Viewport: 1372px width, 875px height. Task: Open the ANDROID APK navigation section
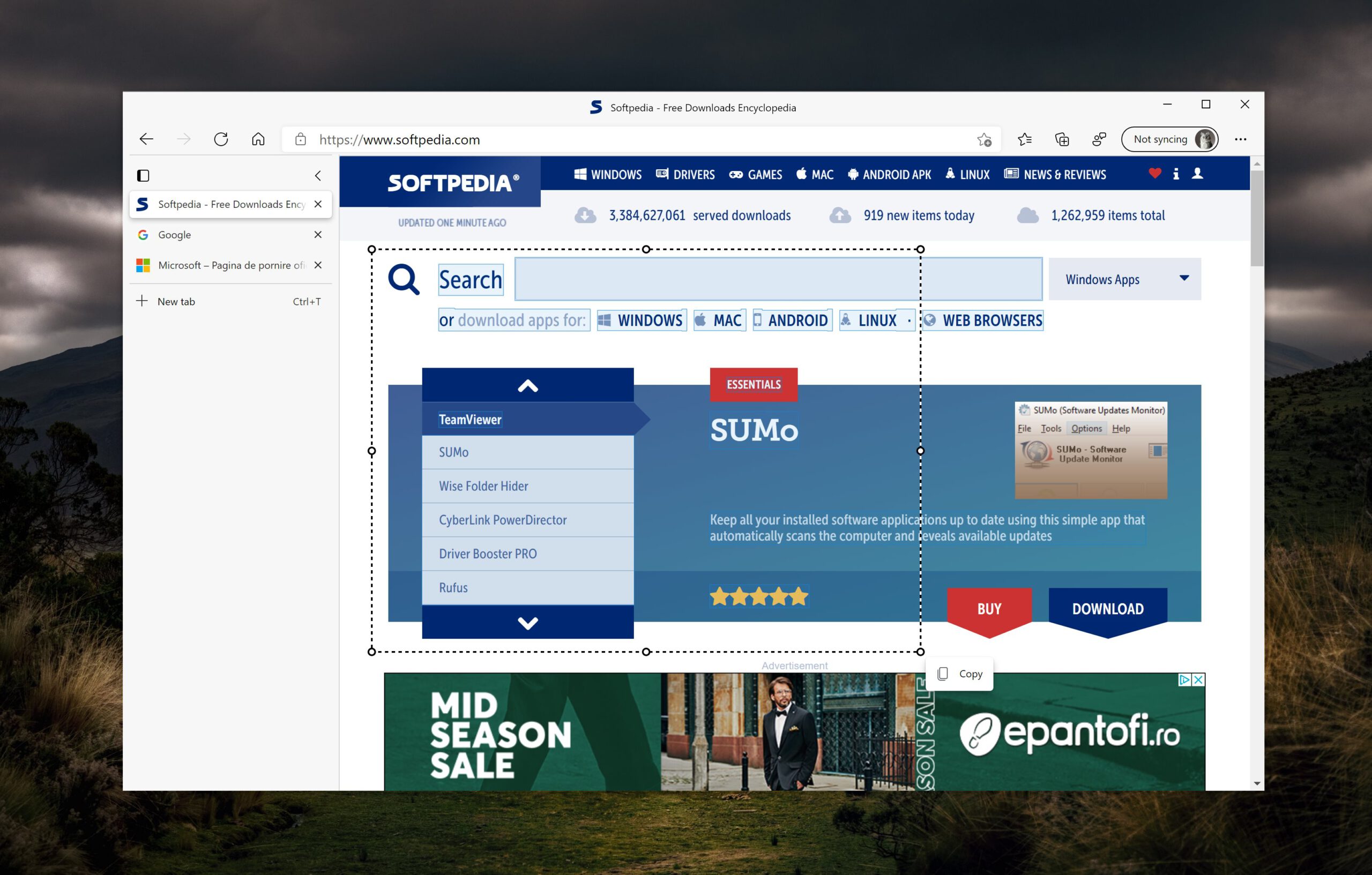pos(890,174)
